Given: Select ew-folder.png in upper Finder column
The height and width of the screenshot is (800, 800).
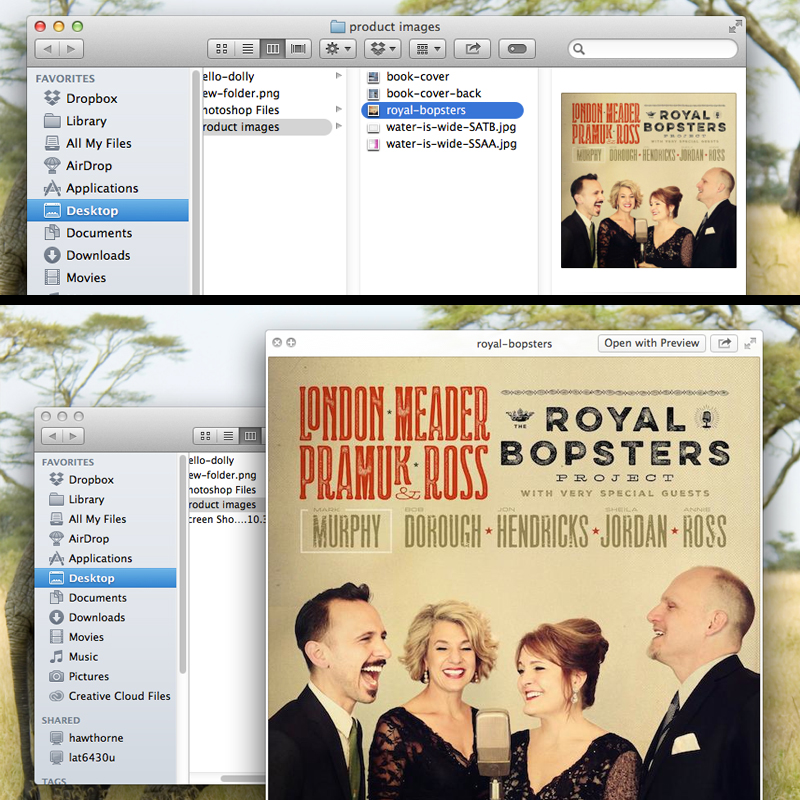Looking at the screenshot, I should point(241,93).
